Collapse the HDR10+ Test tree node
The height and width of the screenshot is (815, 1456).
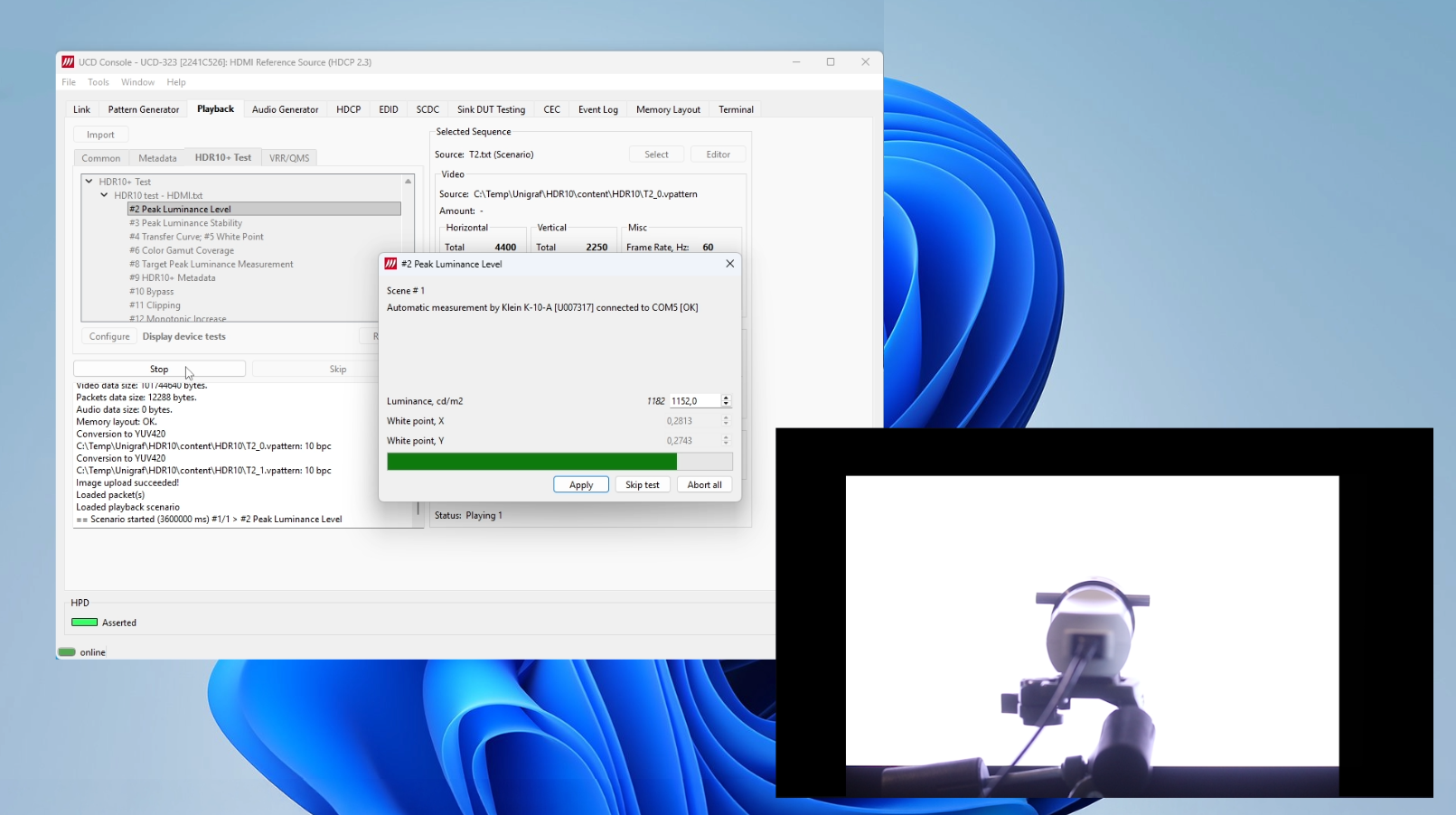[x=89, y=182]
